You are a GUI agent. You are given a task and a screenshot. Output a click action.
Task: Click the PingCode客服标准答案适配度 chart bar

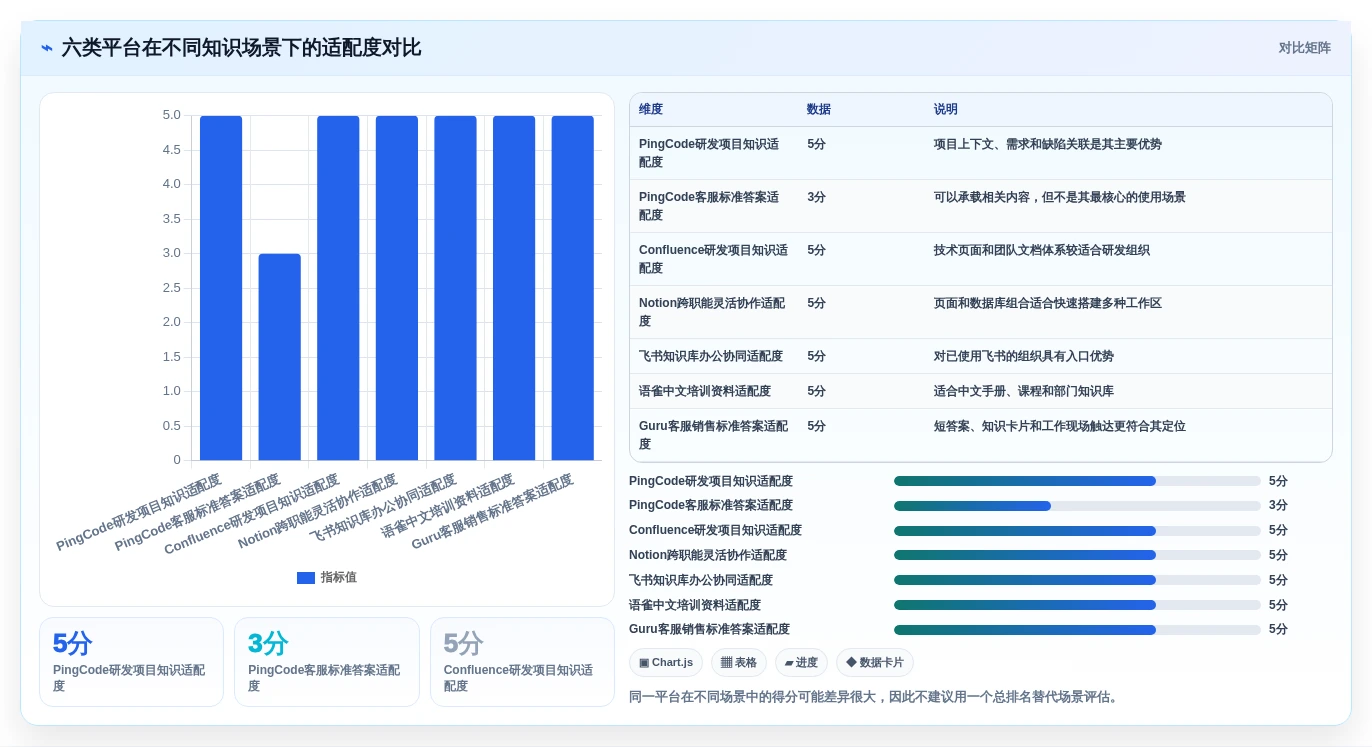(x=279, y=357)
